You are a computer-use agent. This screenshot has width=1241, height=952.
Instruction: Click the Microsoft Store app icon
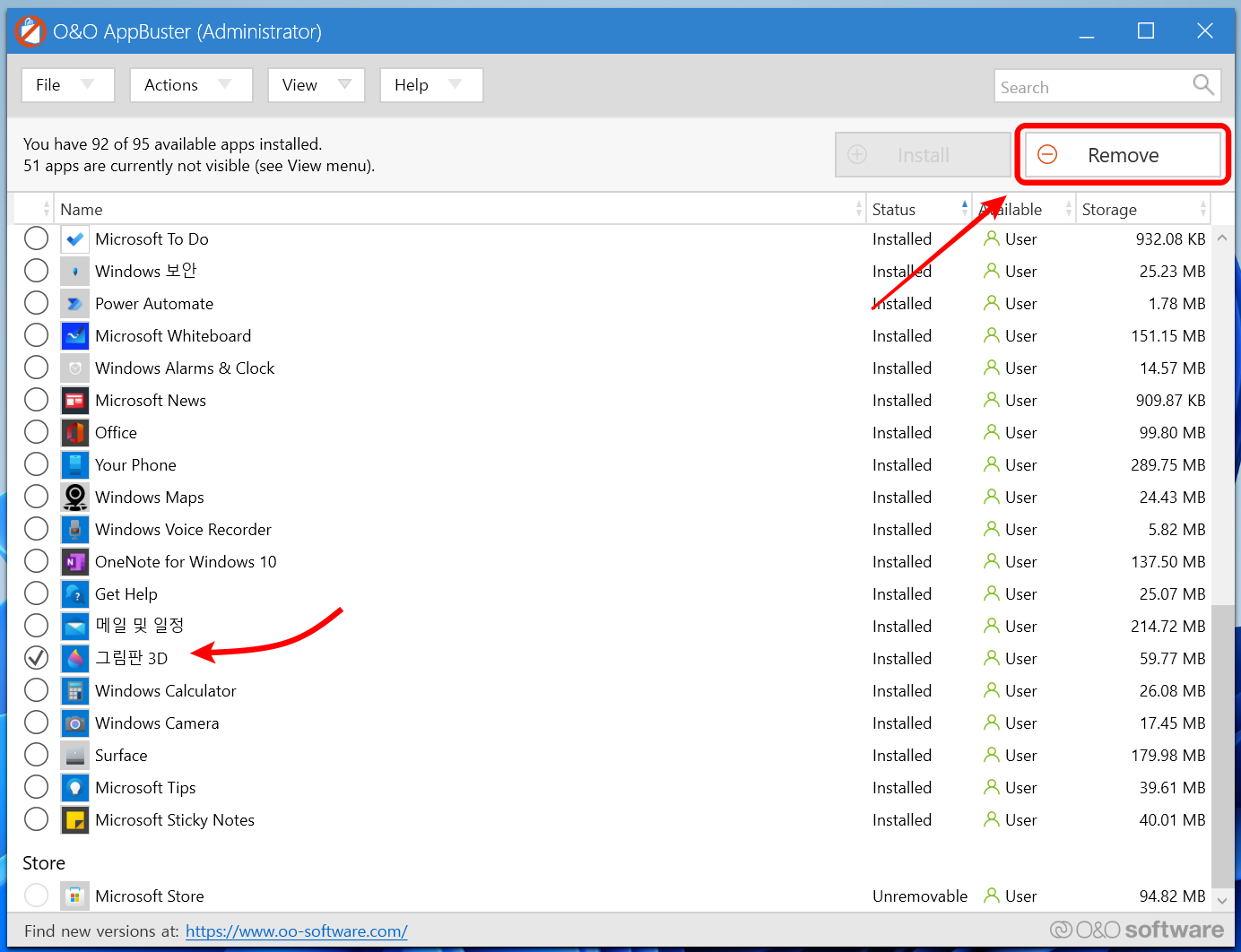pyautogui.click(x=75, y=896)
